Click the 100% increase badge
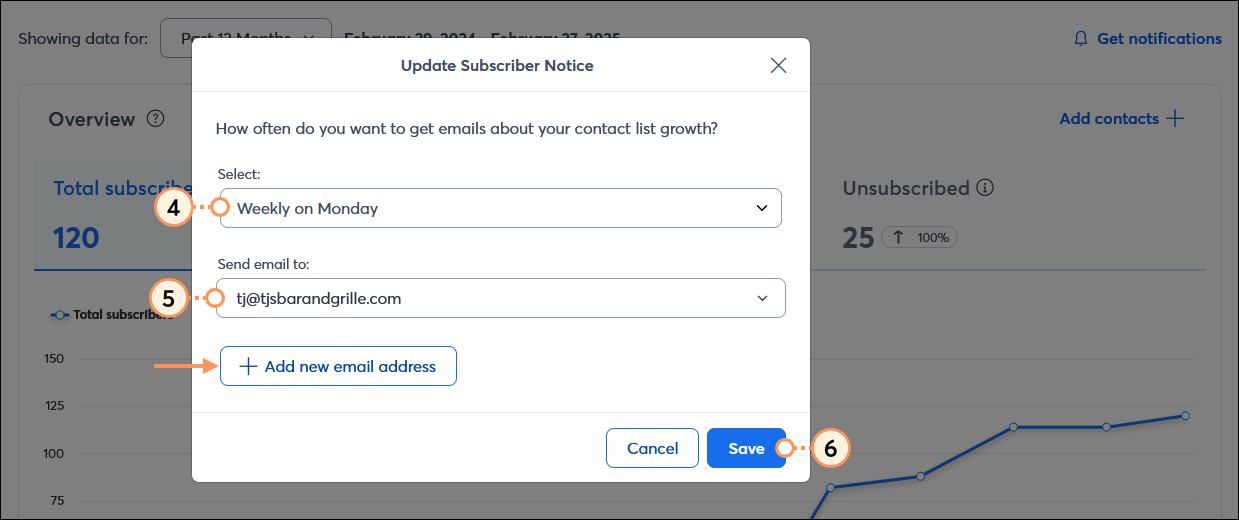This screenshot has height=520, width=1239. (x=919, y=238)
